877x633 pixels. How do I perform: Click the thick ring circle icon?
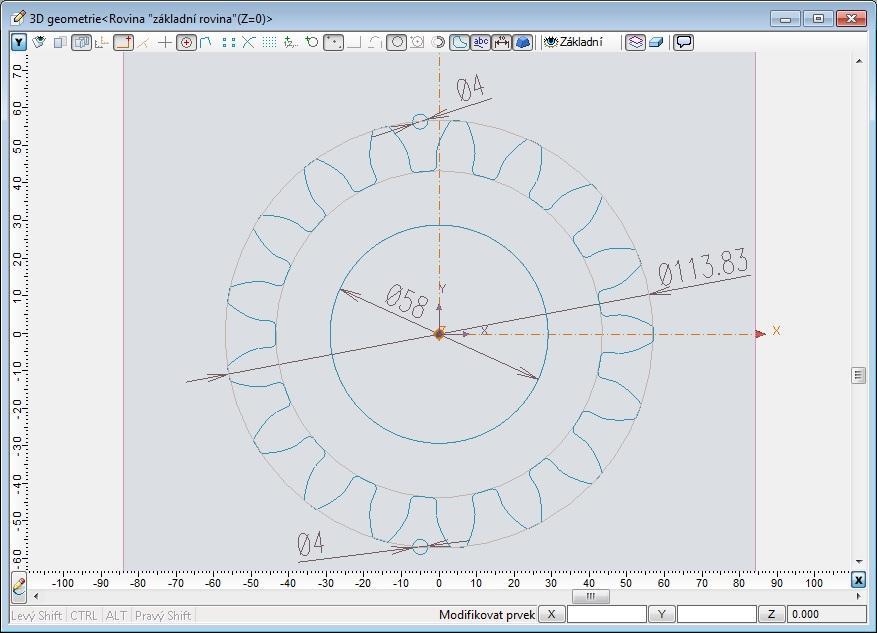[438, 42]
